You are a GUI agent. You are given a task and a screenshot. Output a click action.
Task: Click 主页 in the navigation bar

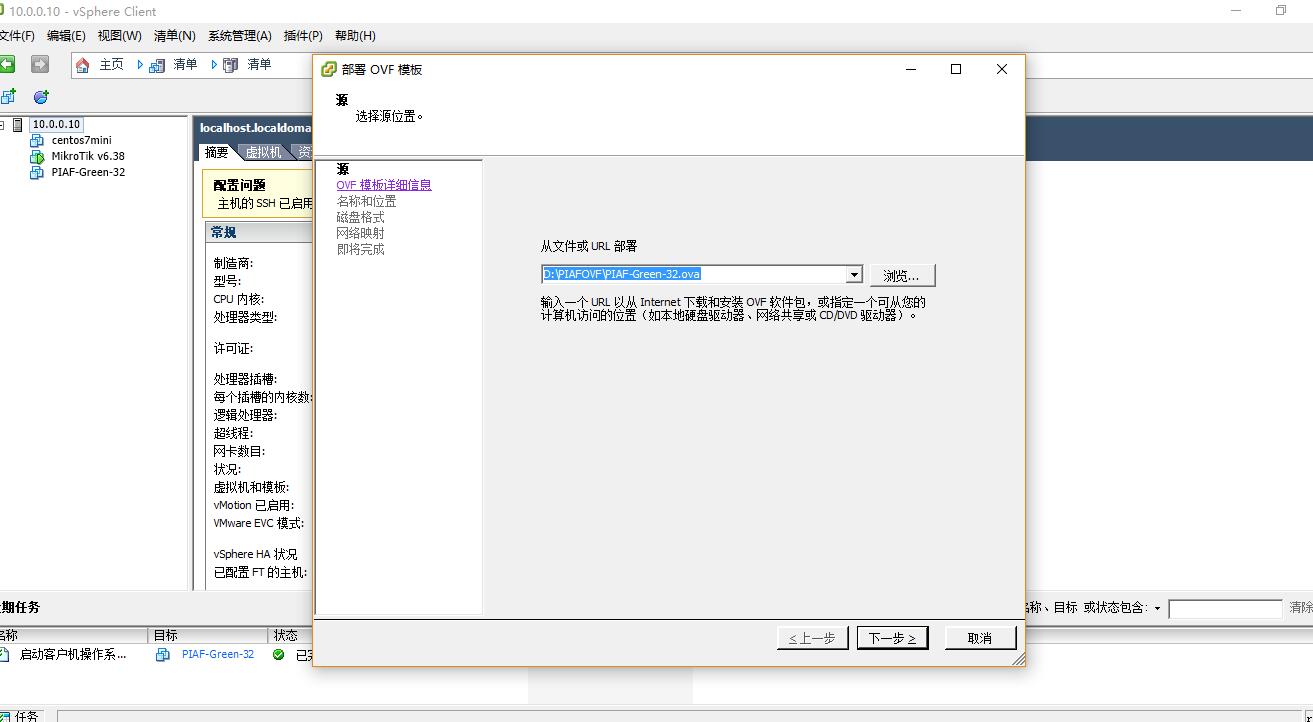coord(111,65)
